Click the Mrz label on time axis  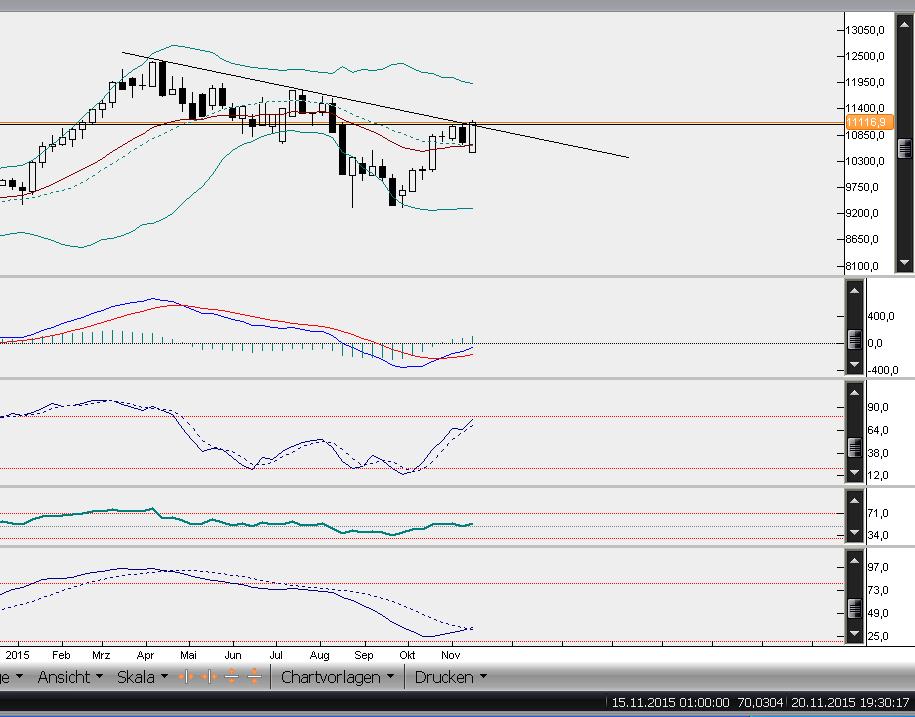tap(101, 655)
